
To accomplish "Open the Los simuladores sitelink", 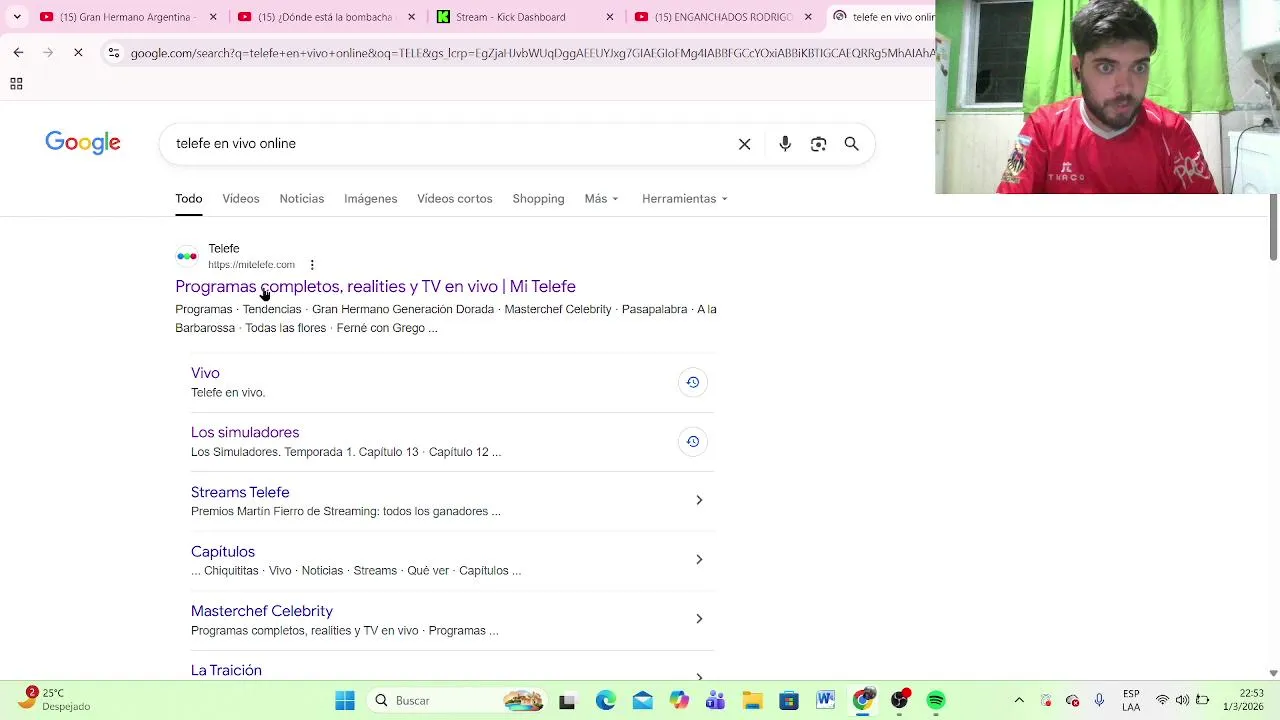I will tap(245, 432).
